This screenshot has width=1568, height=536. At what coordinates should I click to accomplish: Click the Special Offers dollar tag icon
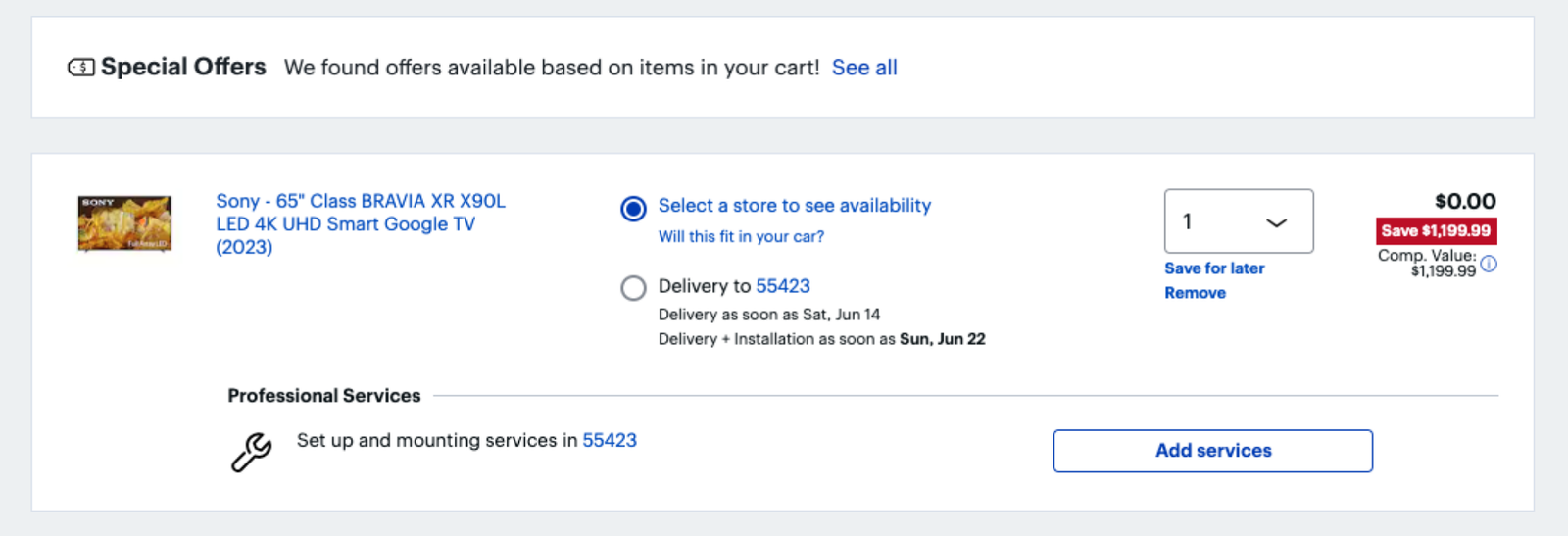80,68
